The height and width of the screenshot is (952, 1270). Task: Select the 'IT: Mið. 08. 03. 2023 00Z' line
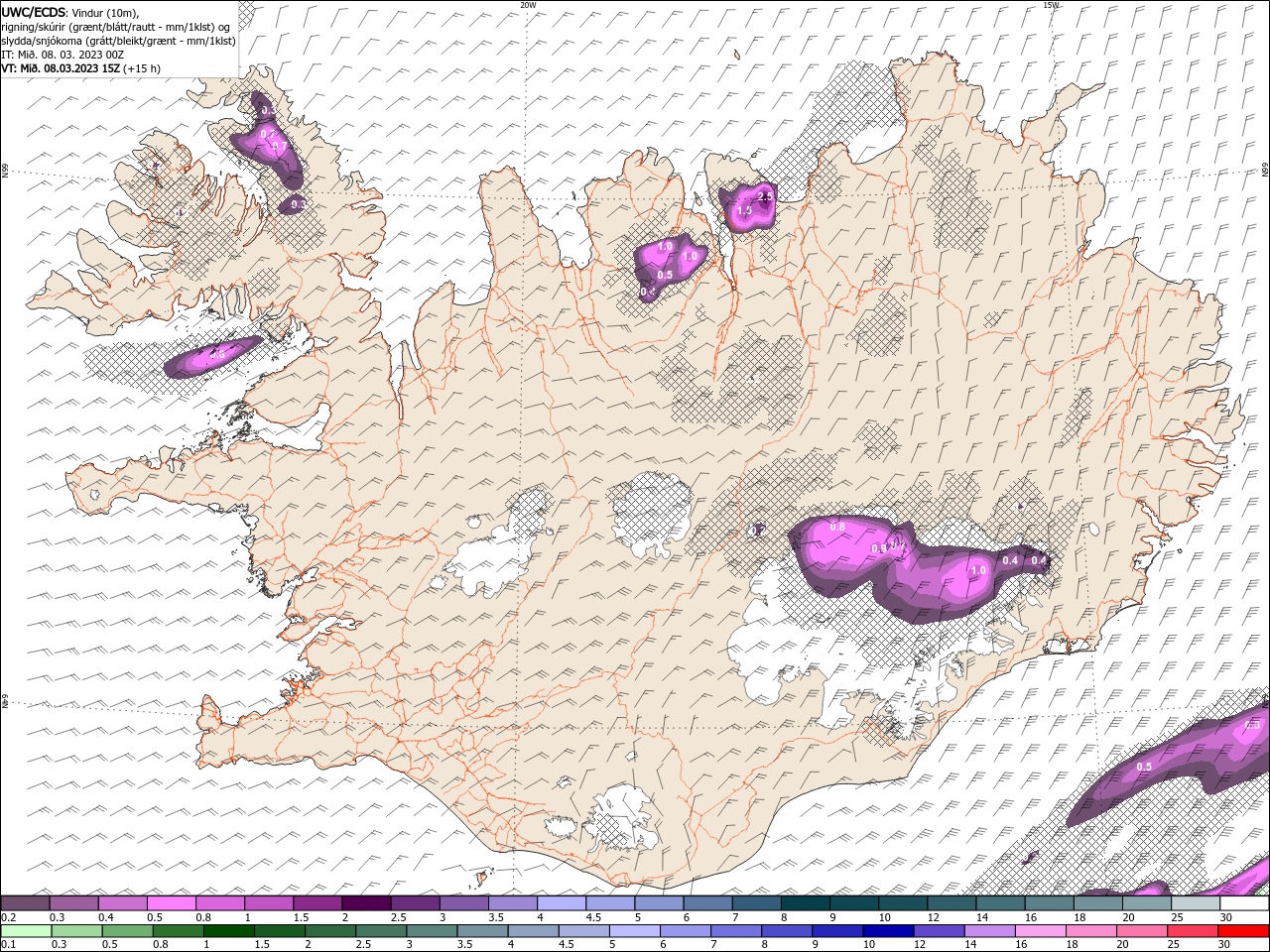click(x=63, y=55)
